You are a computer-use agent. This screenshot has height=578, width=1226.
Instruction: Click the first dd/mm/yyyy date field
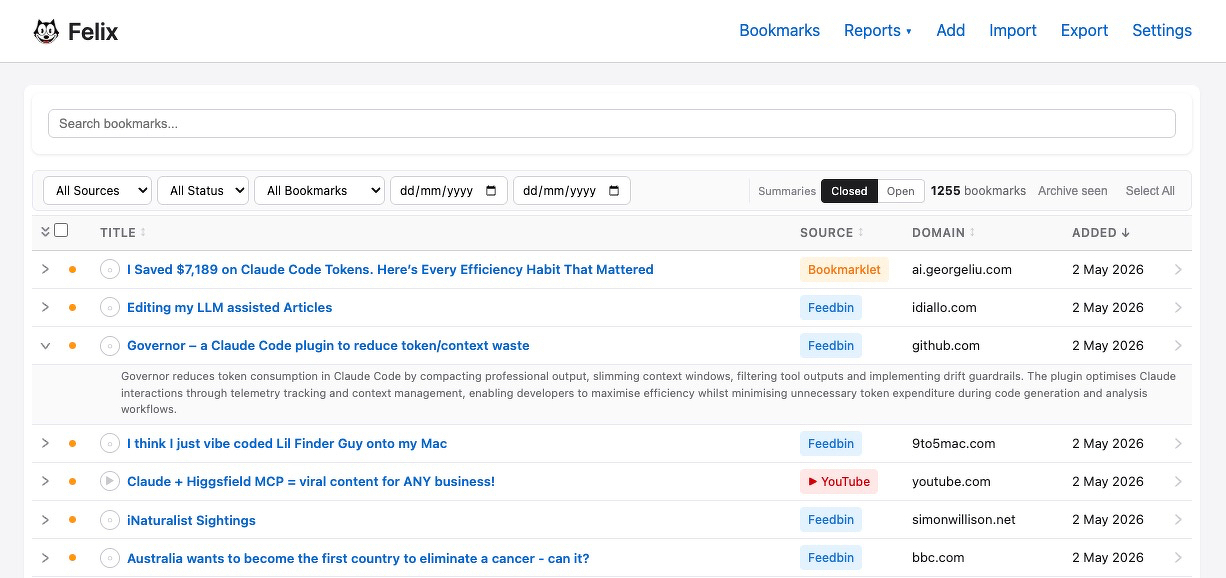point(450,190)
